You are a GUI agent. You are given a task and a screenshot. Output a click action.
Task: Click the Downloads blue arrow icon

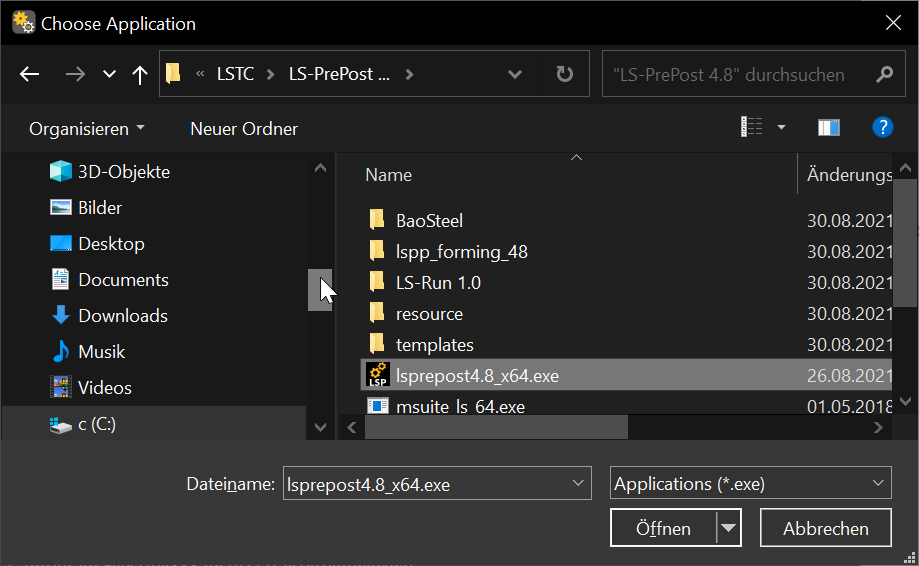tap(60, 315)
